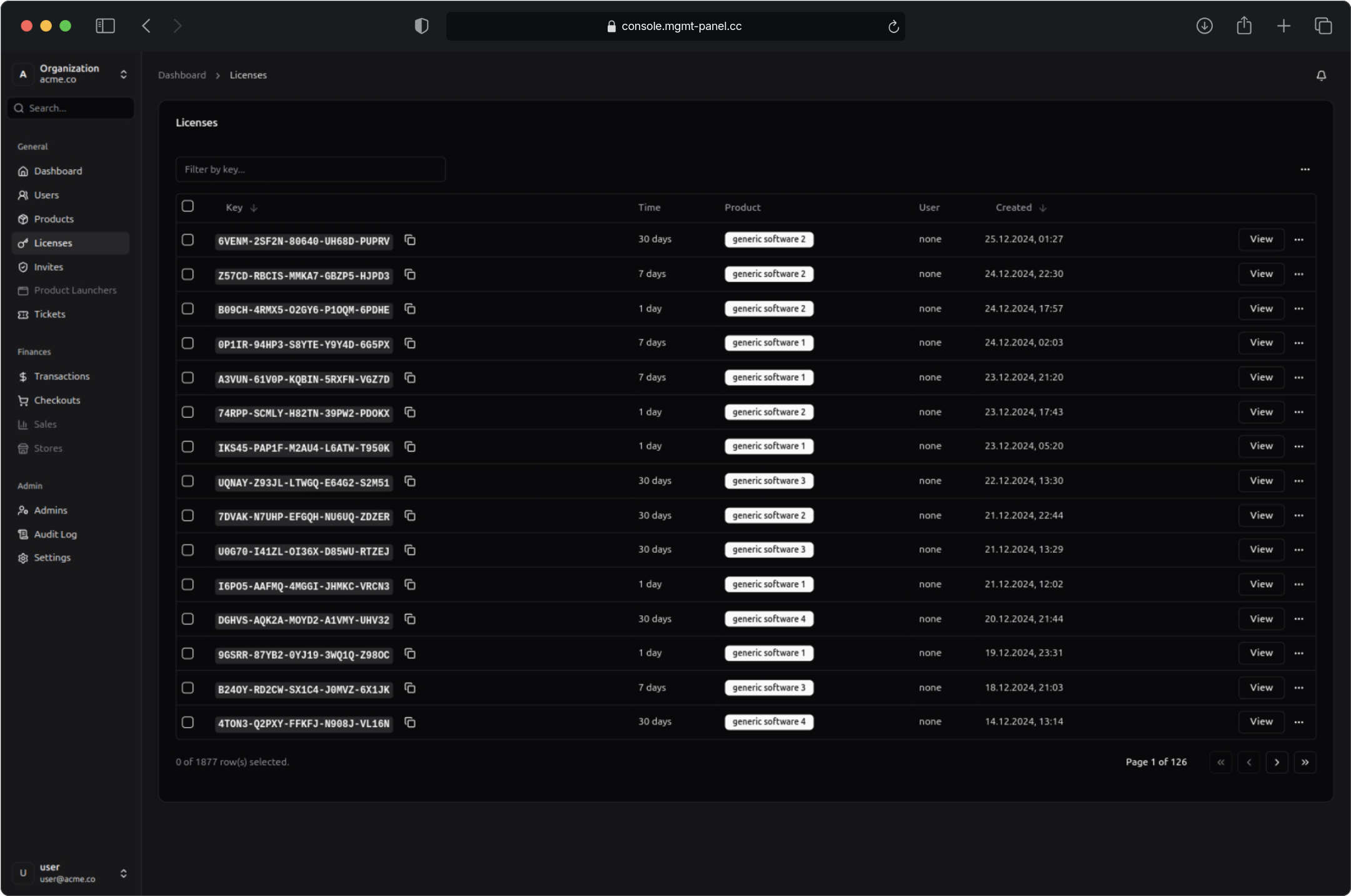This screenshot has width=1351, height=896.
Task: Copy the key DGHVS-AQK2A-MOYD2-A1VMY-UHV32
Action: pyautogui.click(x=410, y=619)
